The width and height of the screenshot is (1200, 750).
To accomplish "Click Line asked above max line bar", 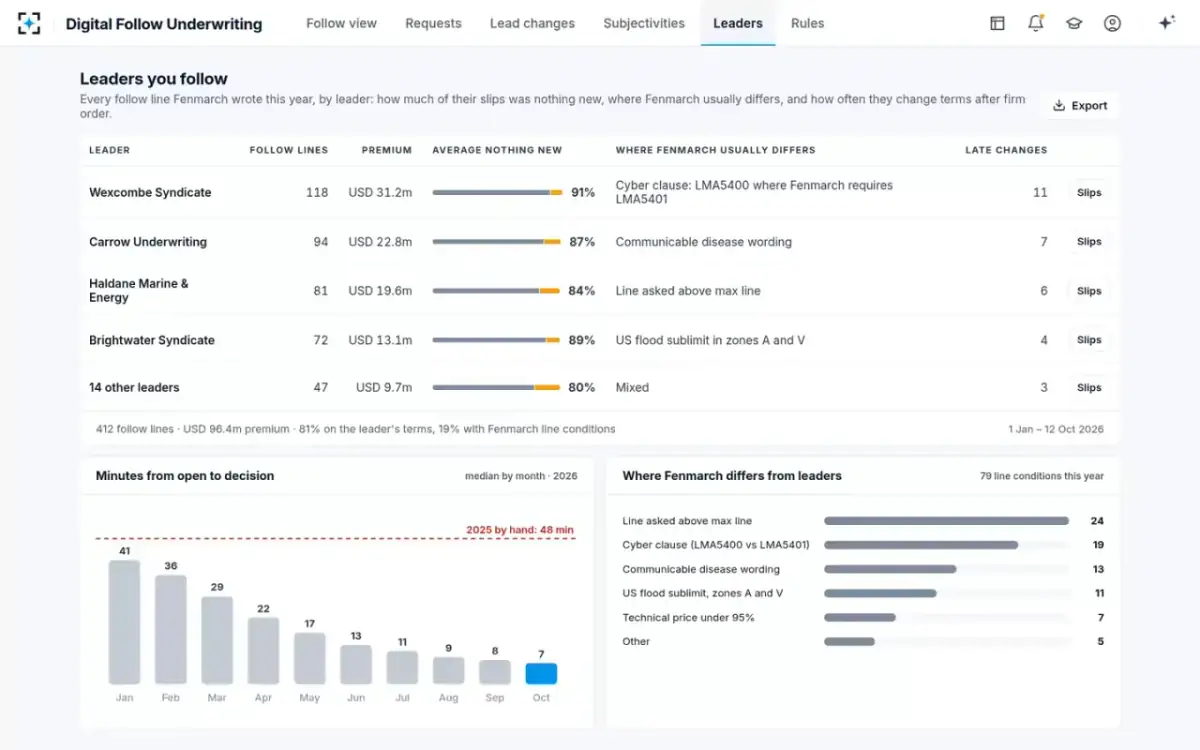I will (946, 521).
